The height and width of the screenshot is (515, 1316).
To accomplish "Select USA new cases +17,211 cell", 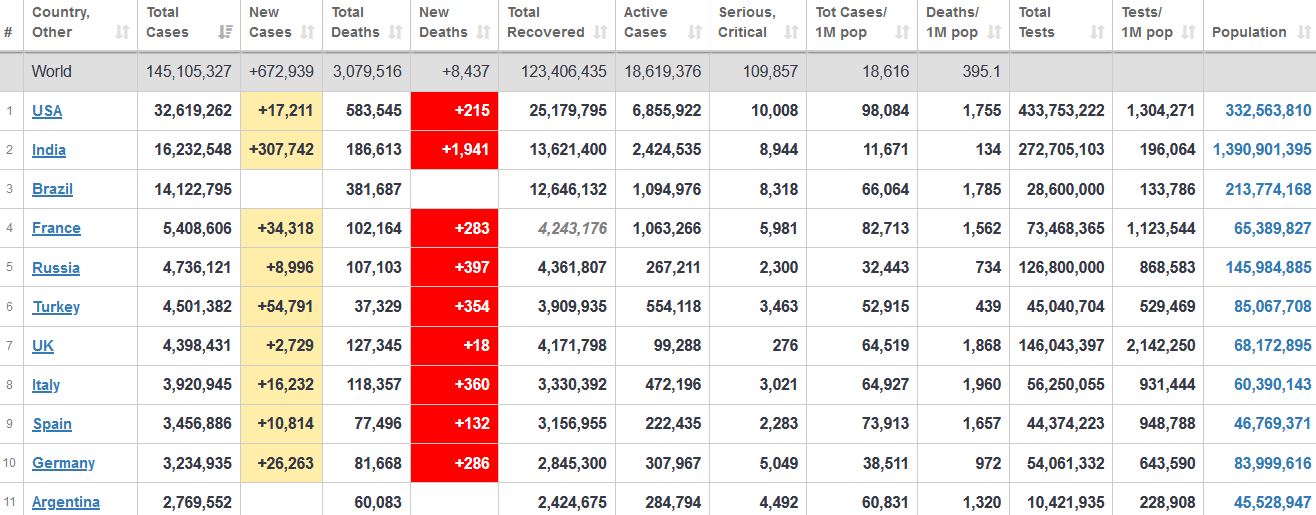I will tap(281, 111).
